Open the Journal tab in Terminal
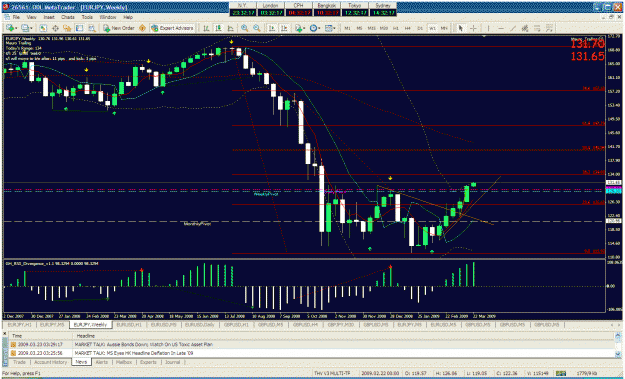Image resolution: width=625 pixels, height=379 pixels. click(173, 362)
